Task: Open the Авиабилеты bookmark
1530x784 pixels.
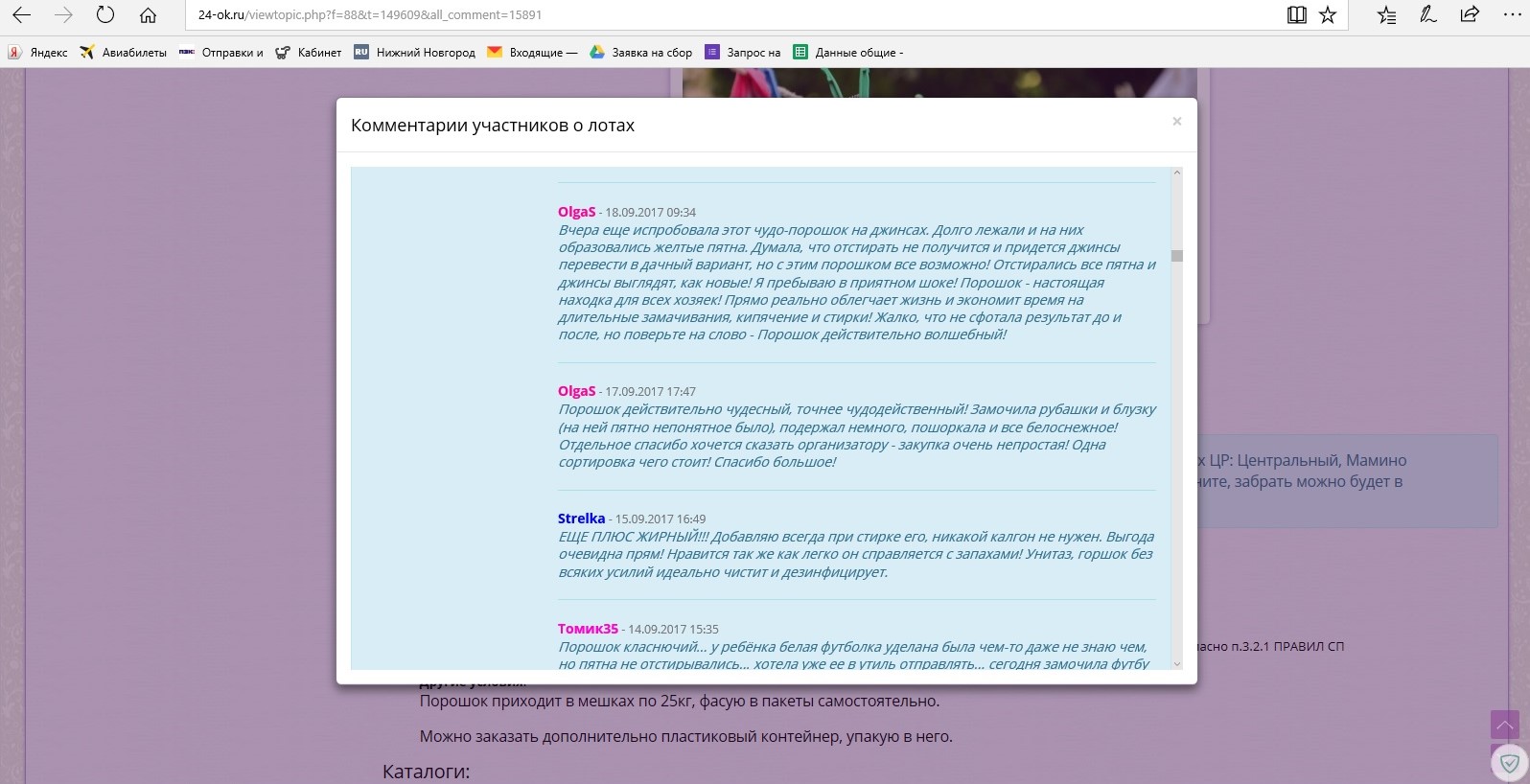Action: click(124, 53)
